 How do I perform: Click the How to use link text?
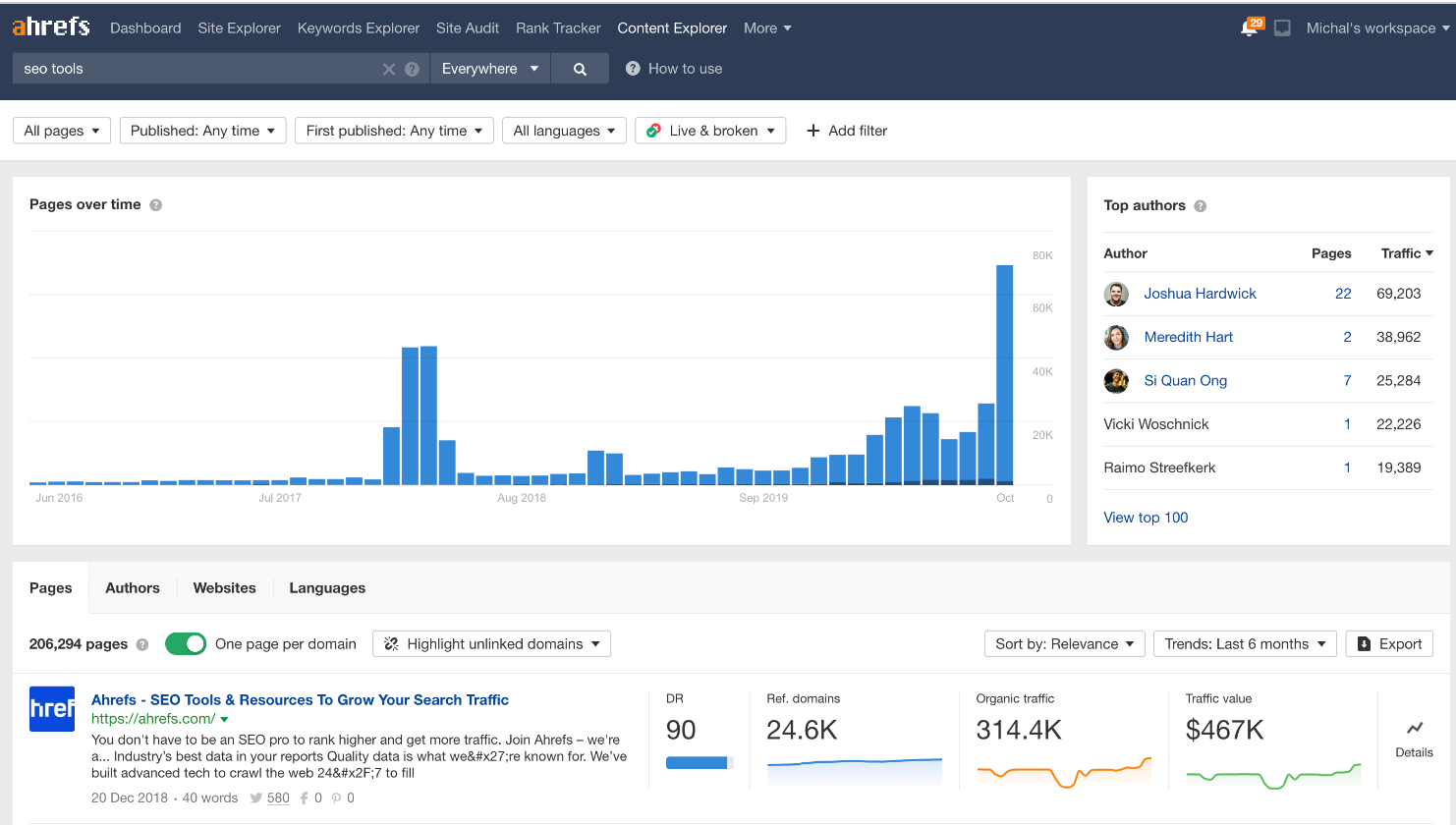pyautogui.click(x=685, y=69)
